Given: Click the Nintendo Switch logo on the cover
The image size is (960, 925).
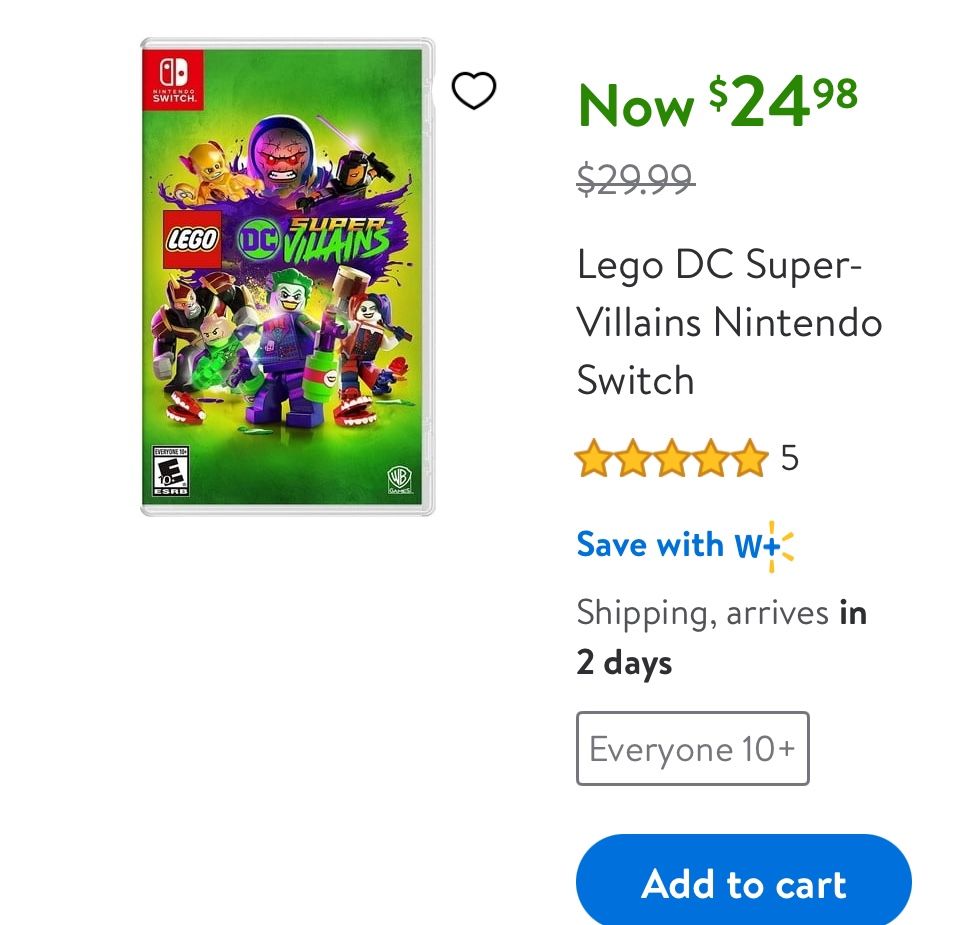Looking at the screenshot, I should tap(174, 78).
